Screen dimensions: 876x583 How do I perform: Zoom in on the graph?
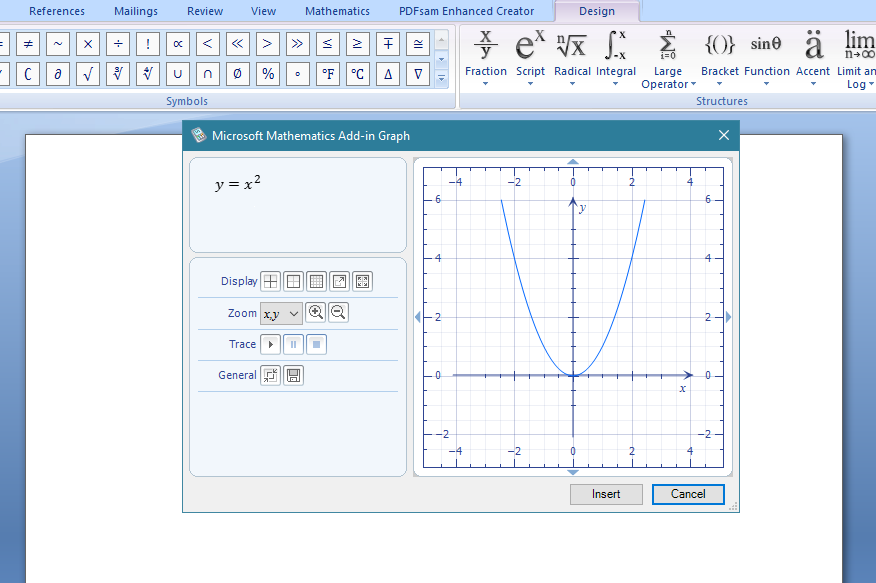pos(316,312)
